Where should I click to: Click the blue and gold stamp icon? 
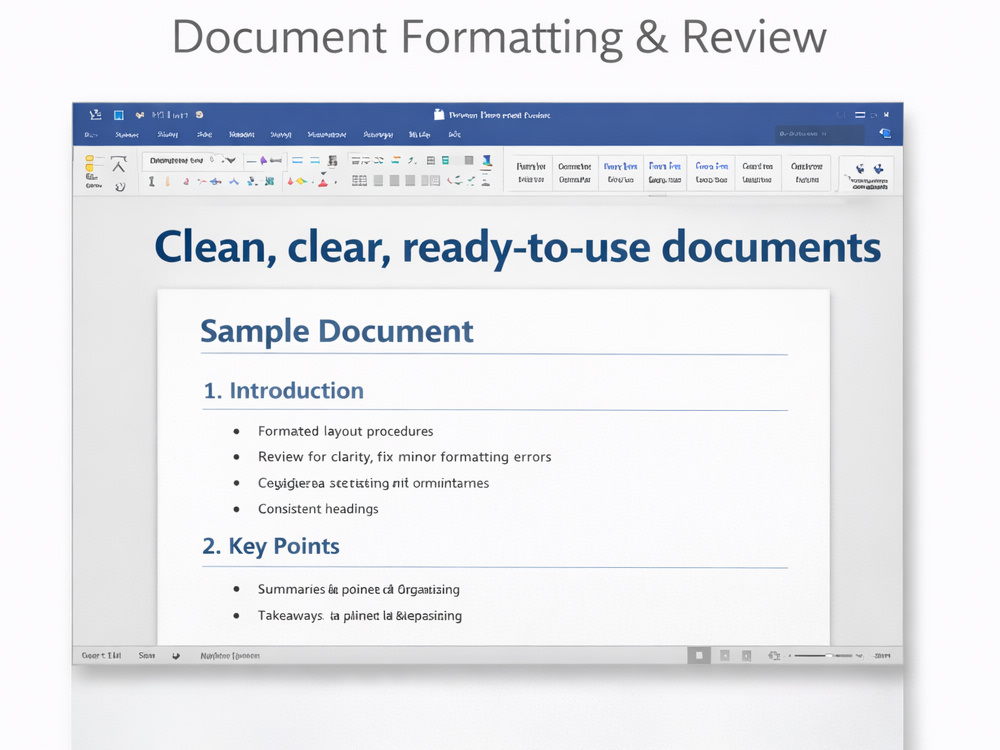pos(487,160)
